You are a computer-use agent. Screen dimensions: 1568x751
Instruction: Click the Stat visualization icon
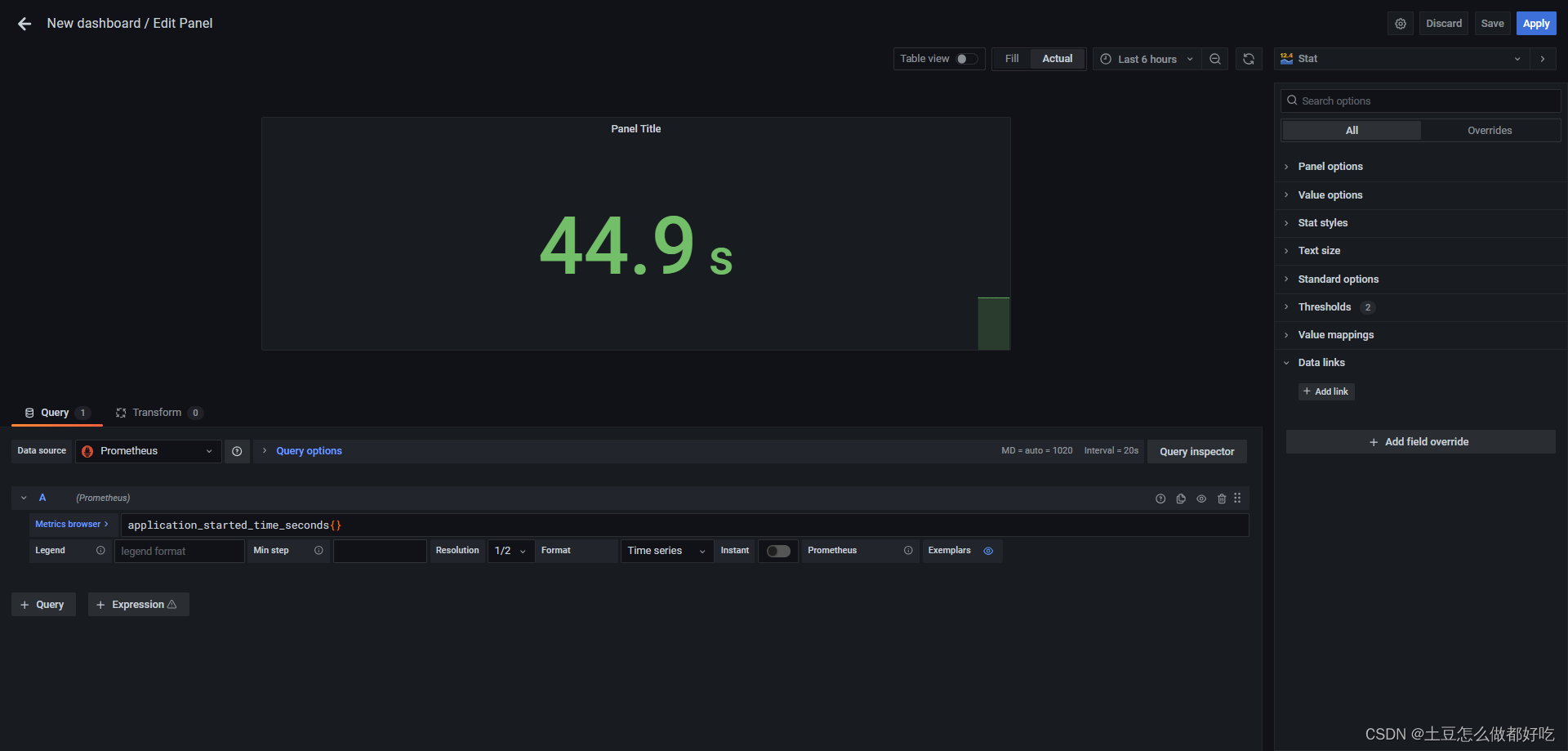(1286, 59)
